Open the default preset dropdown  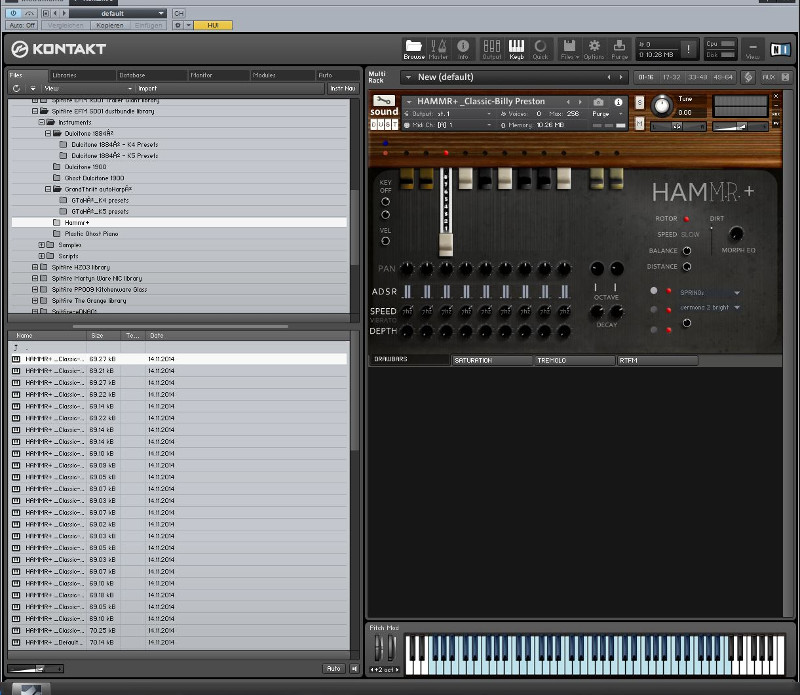coord(118,13)
